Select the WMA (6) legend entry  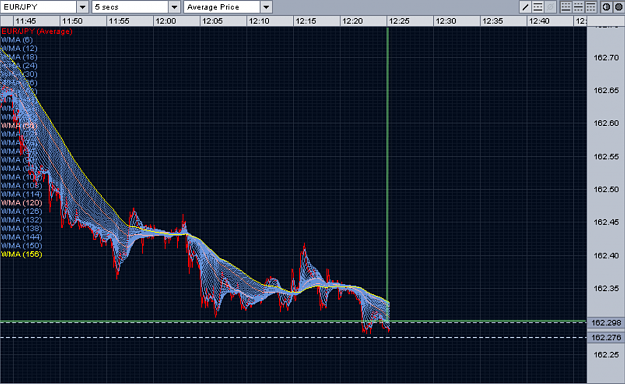pyautogui.click(x=17, y=40)
